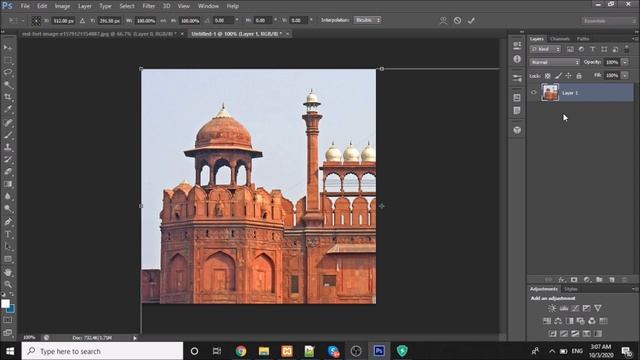Select the Lasso tool
Screen dimensions: 640x360
click(x=8, y=73)
